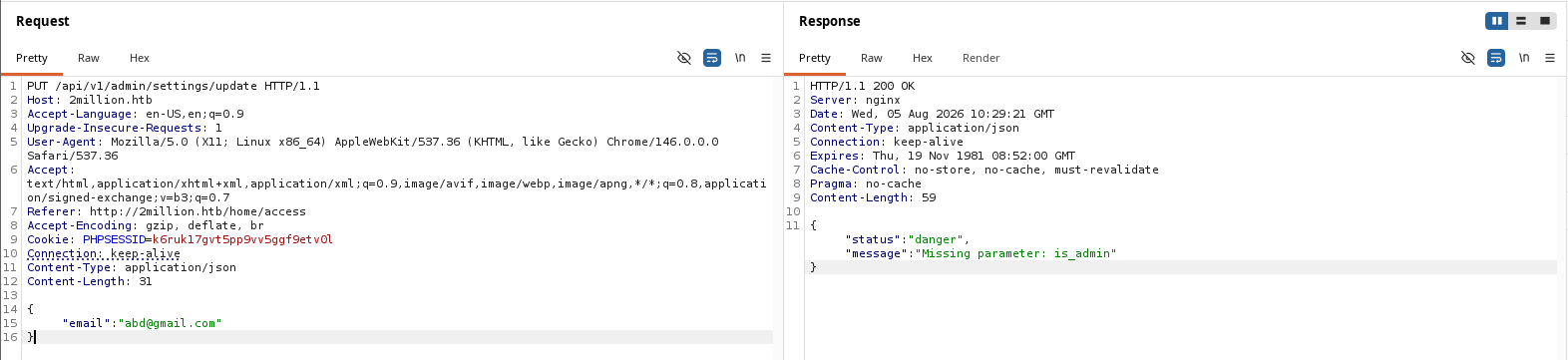Toggle hide non-printable characters icon in Response panel

pos(1468,58)
